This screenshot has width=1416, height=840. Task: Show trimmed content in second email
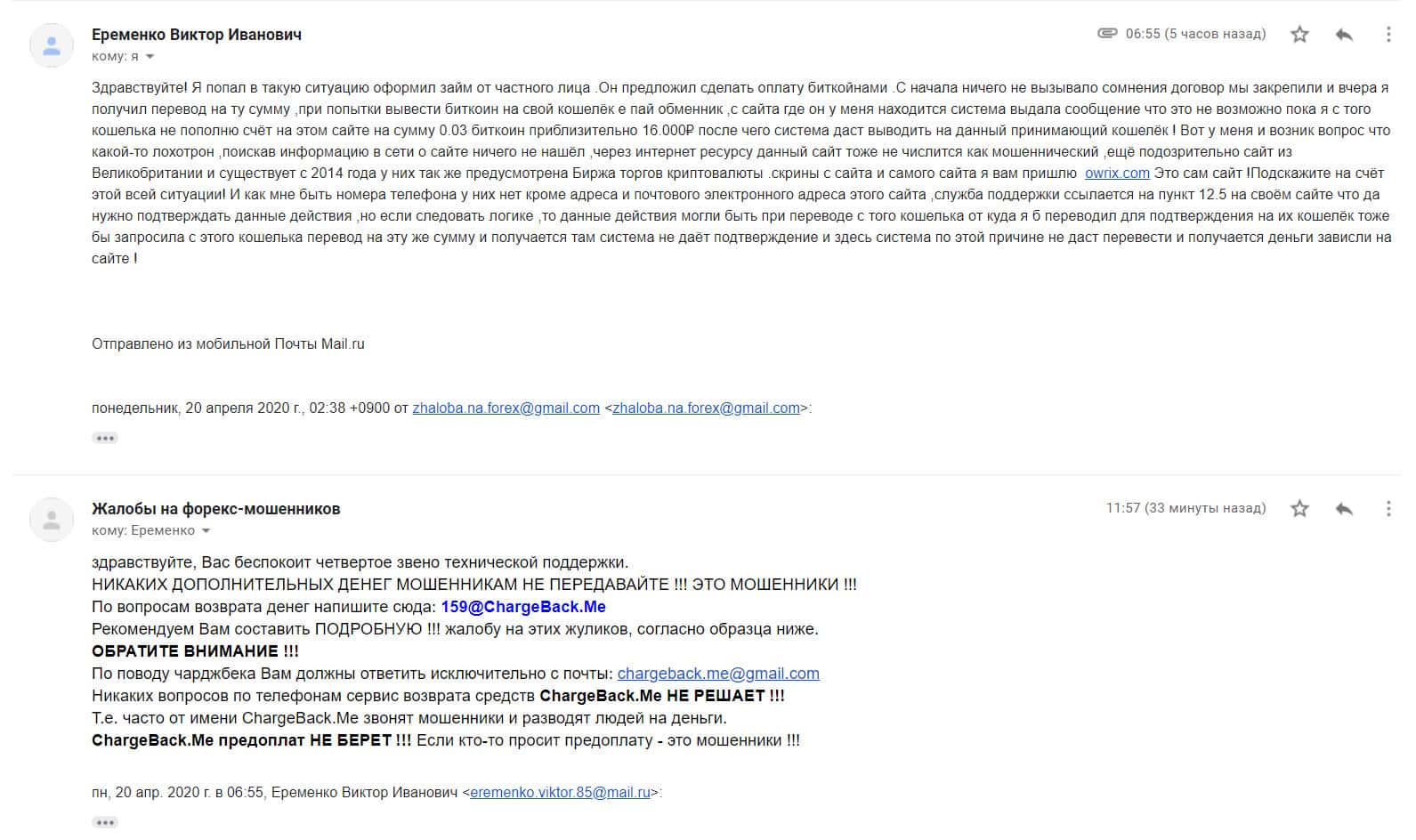105,822
